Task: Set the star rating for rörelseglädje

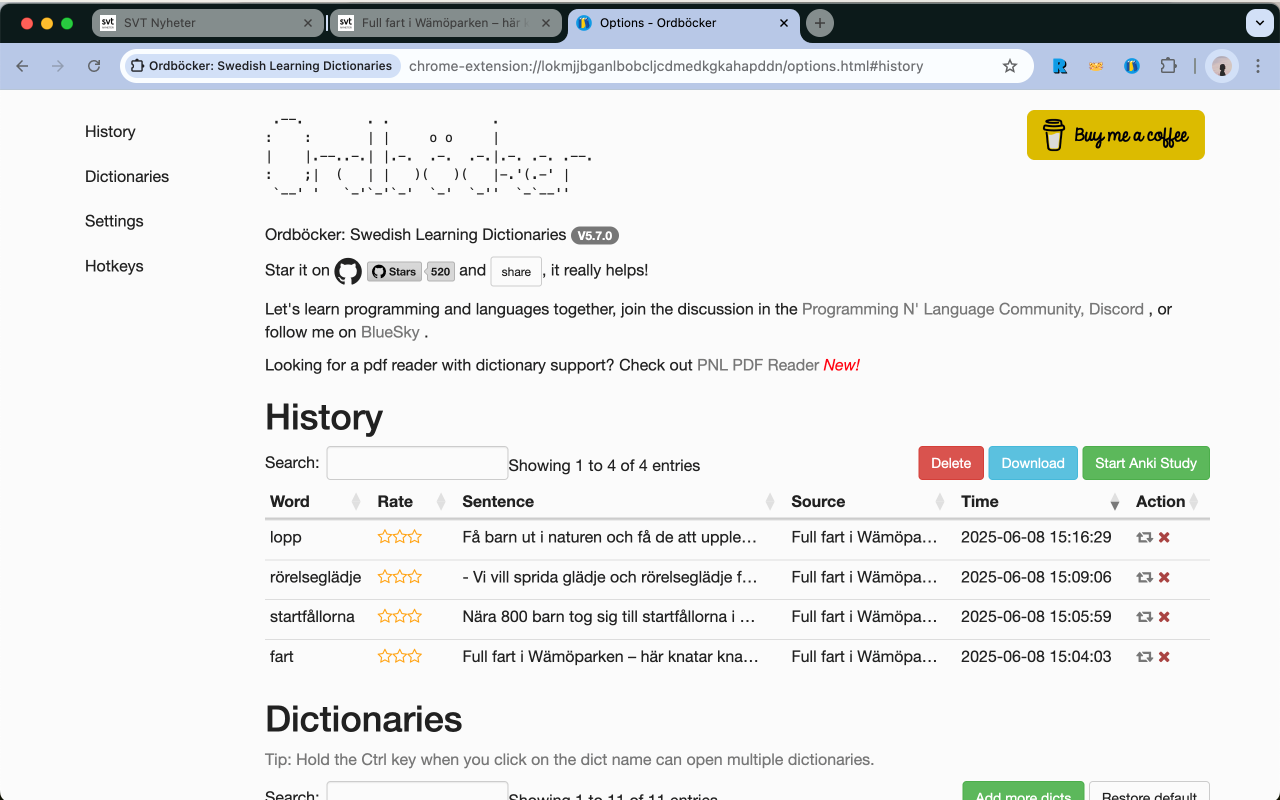Action: [x=399, y=577]
